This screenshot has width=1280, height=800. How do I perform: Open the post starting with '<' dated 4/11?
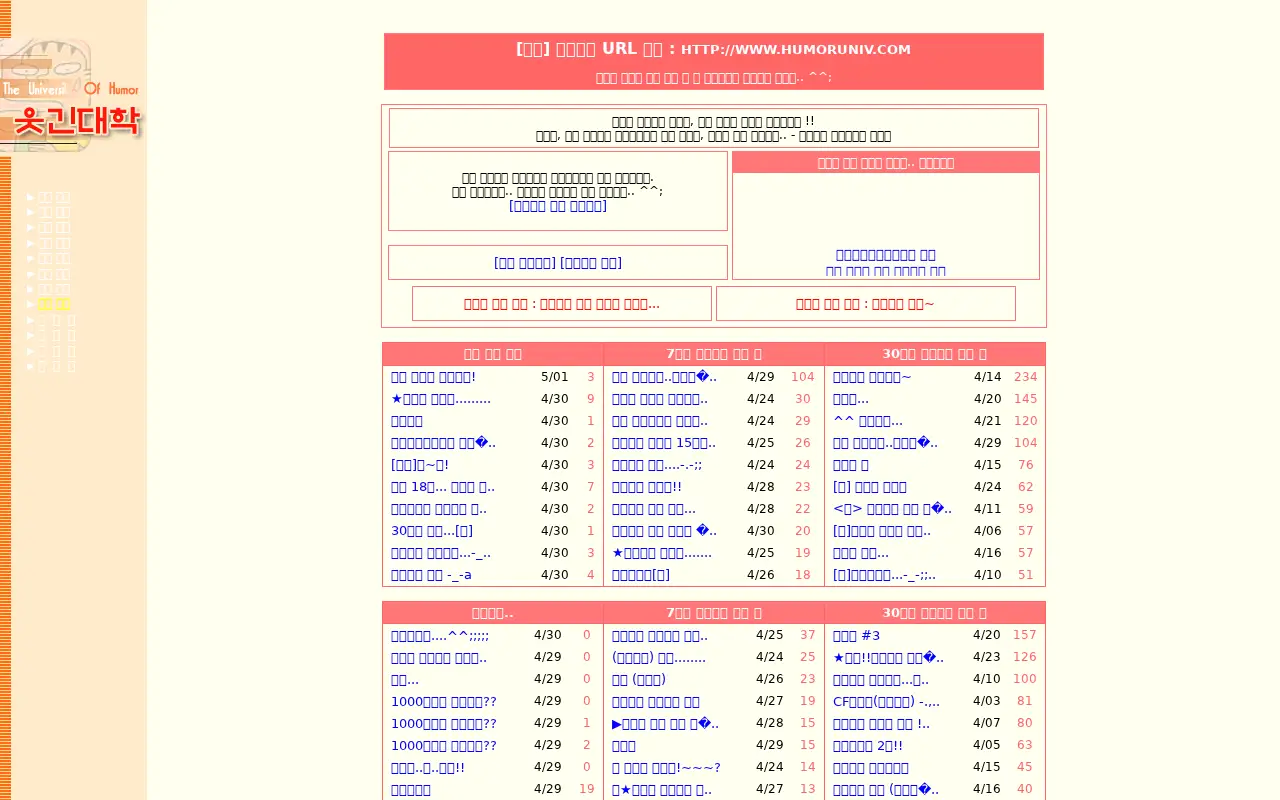[892, 509]
